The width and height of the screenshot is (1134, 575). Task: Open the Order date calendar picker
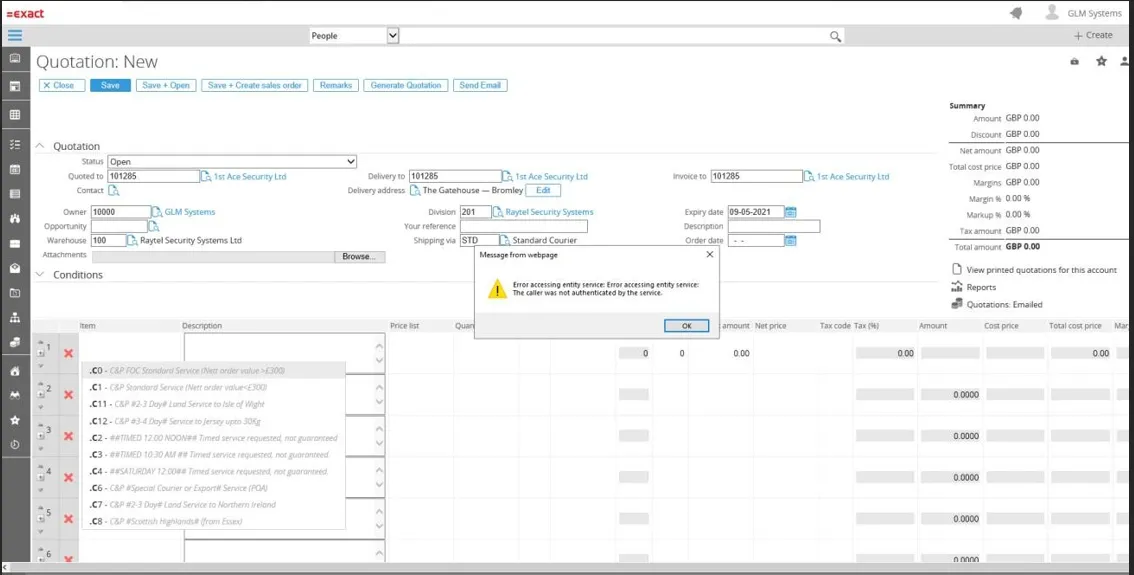coord(791,241)
